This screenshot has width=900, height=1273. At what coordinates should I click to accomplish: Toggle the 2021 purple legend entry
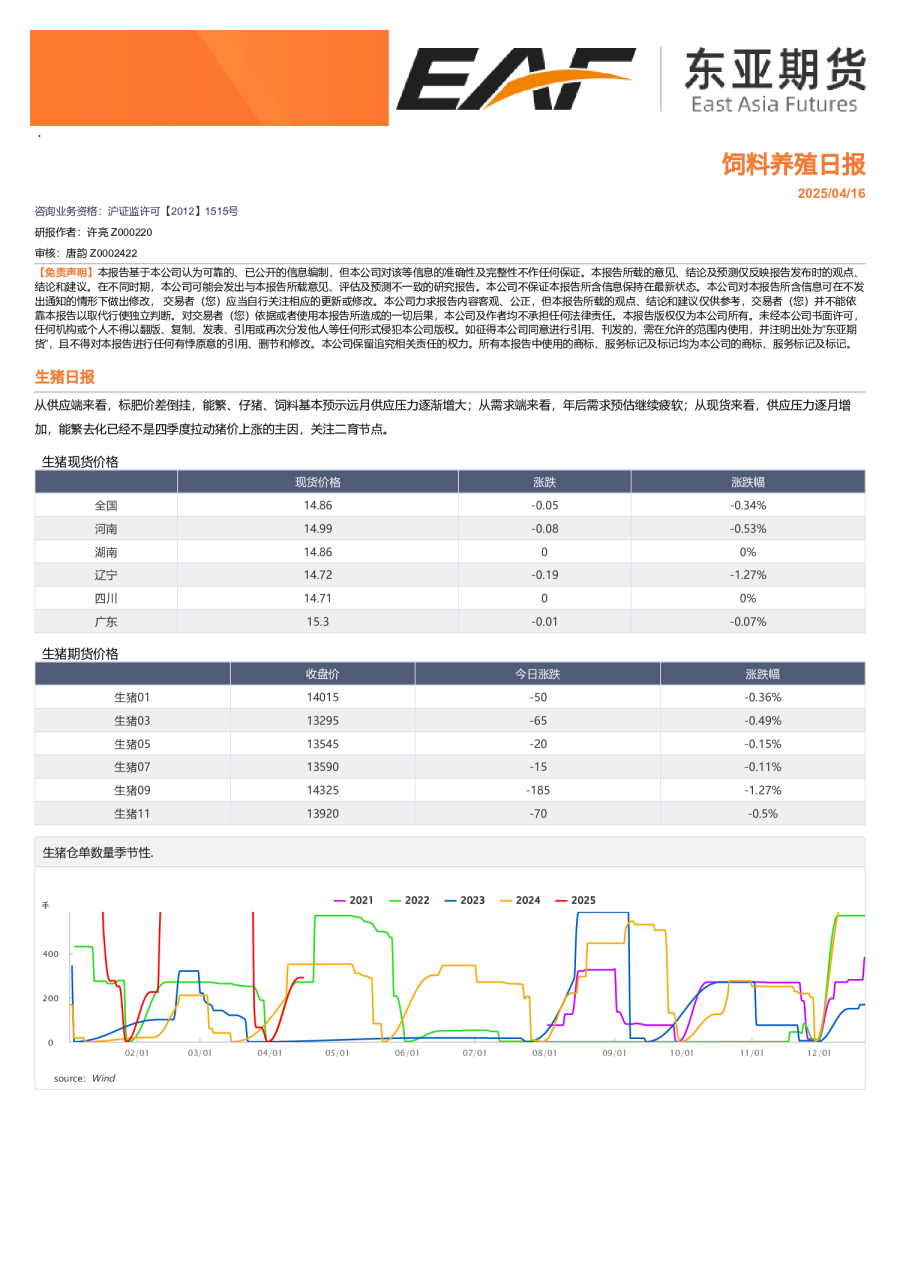(x=353, y=900)
